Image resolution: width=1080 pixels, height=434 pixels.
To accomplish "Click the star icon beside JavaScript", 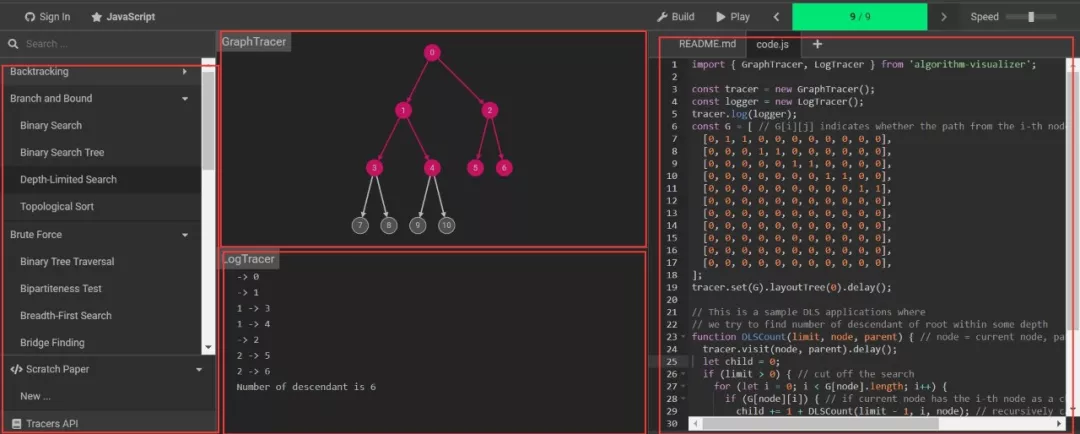I will 96,17.
